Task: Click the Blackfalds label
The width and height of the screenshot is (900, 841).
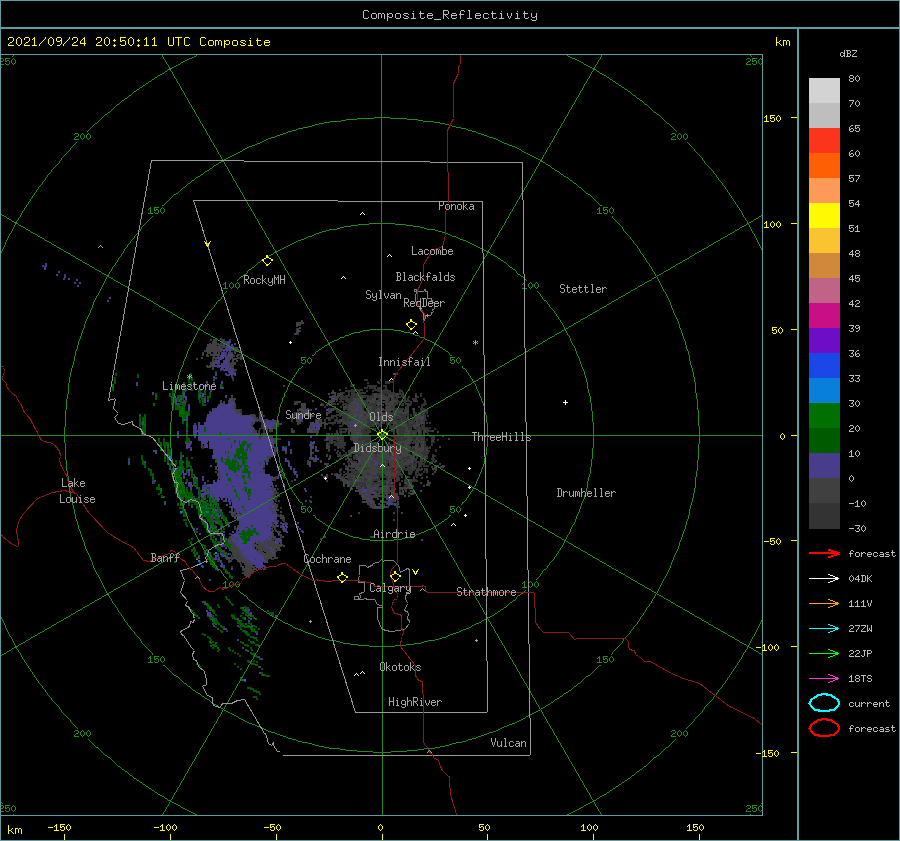Action: pyautogui.click(x=425, y=277)
